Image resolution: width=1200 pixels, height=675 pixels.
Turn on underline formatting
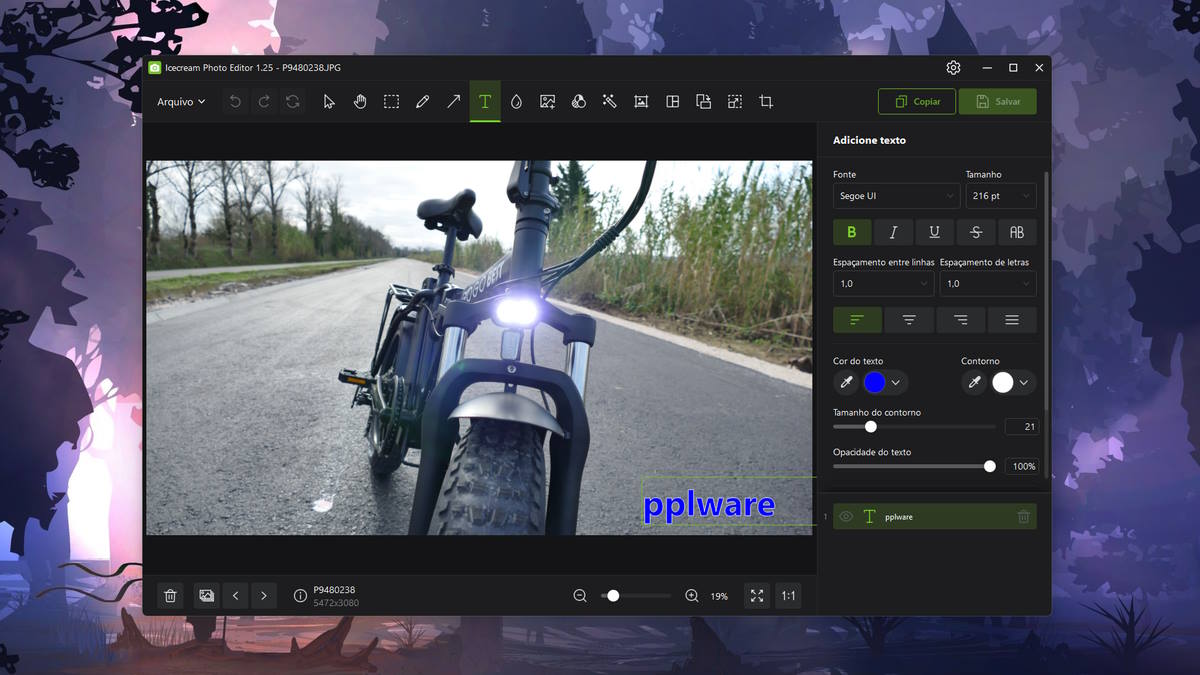click(x=934, y=232)
